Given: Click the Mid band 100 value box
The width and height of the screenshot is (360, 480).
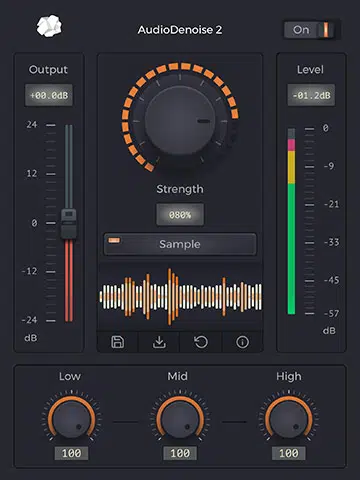Looking at the screenshot, I should pyautogui.click(x=180, y=453).
